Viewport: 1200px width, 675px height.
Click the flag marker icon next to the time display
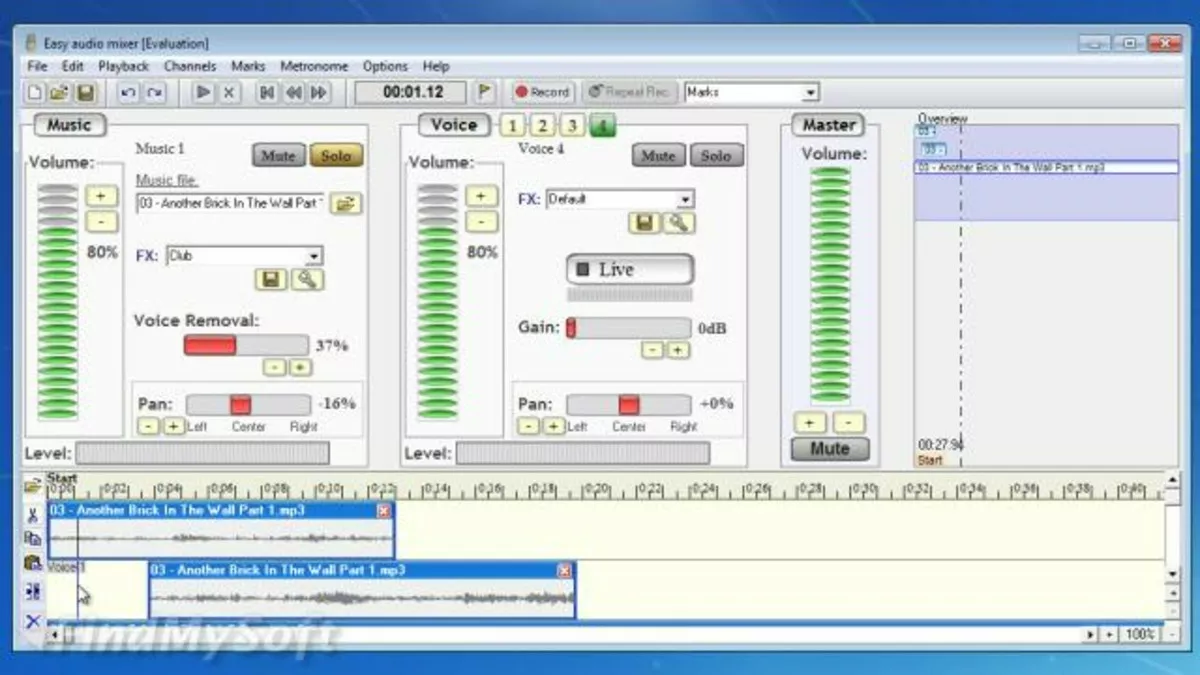(x=485, y=91)
